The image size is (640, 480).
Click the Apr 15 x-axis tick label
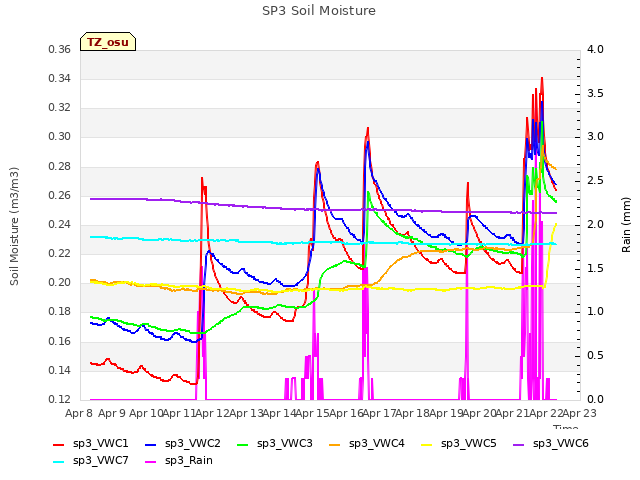click(313, 413)
